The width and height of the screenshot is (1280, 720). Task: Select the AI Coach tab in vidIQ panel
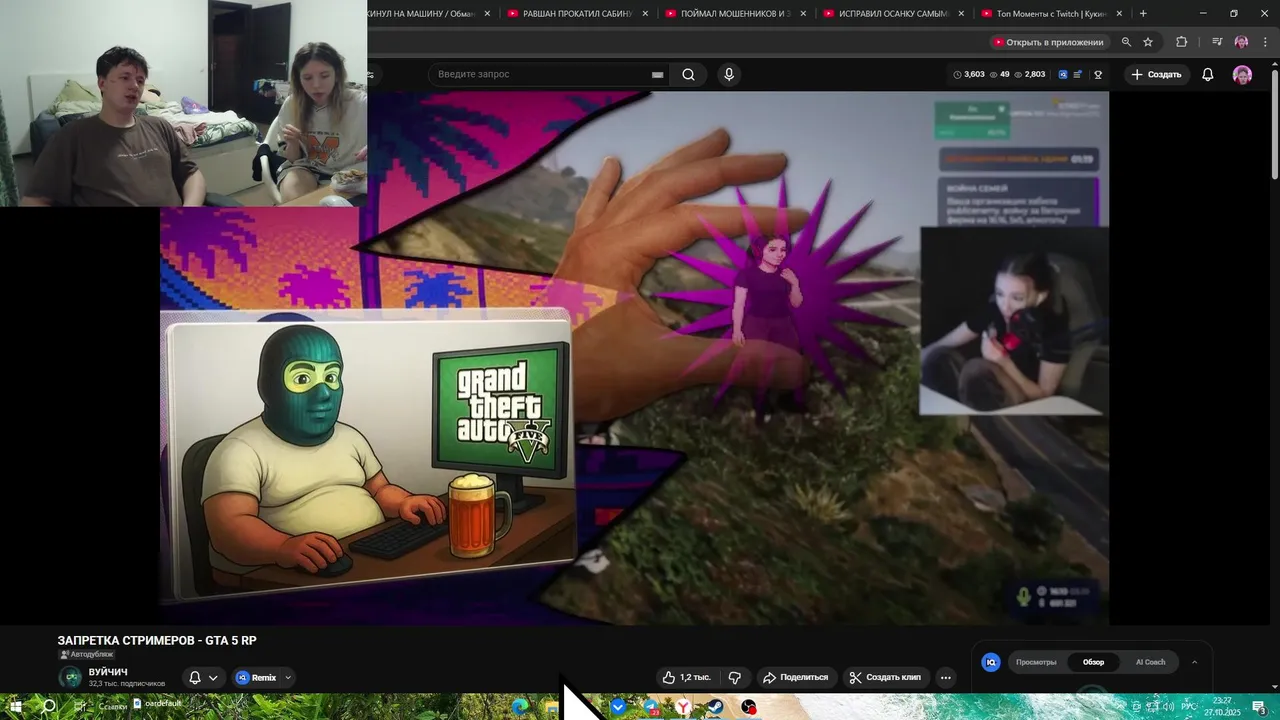1150,662
